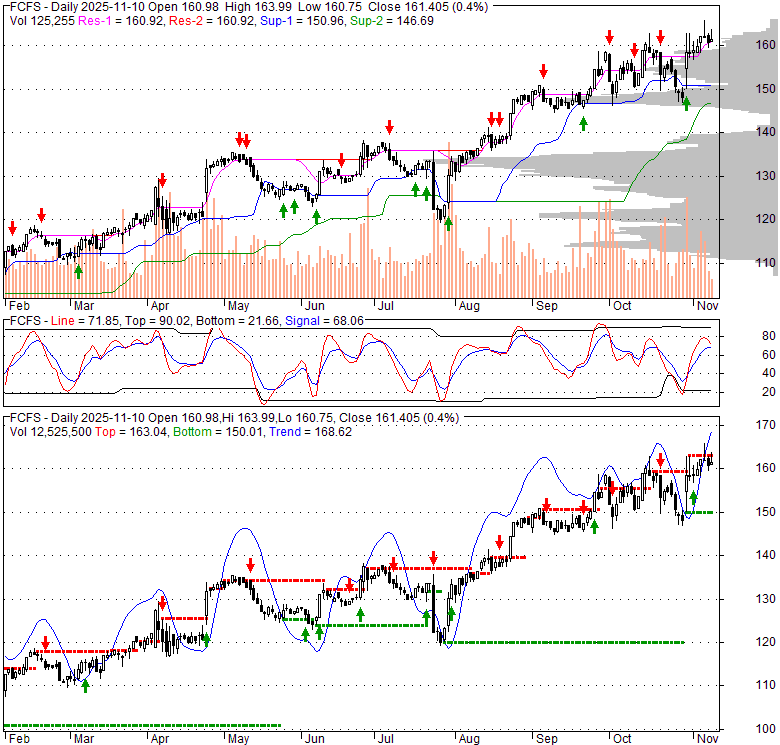Select the Sup-2 = 146.69 legend label
The height and width of the screenshot is (745, 780).
click(x=391, y=21)
